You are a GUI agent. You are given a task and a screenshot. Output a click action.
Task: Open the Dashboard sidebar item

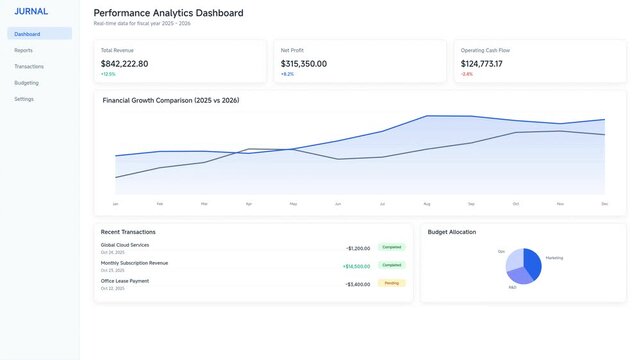40,34
